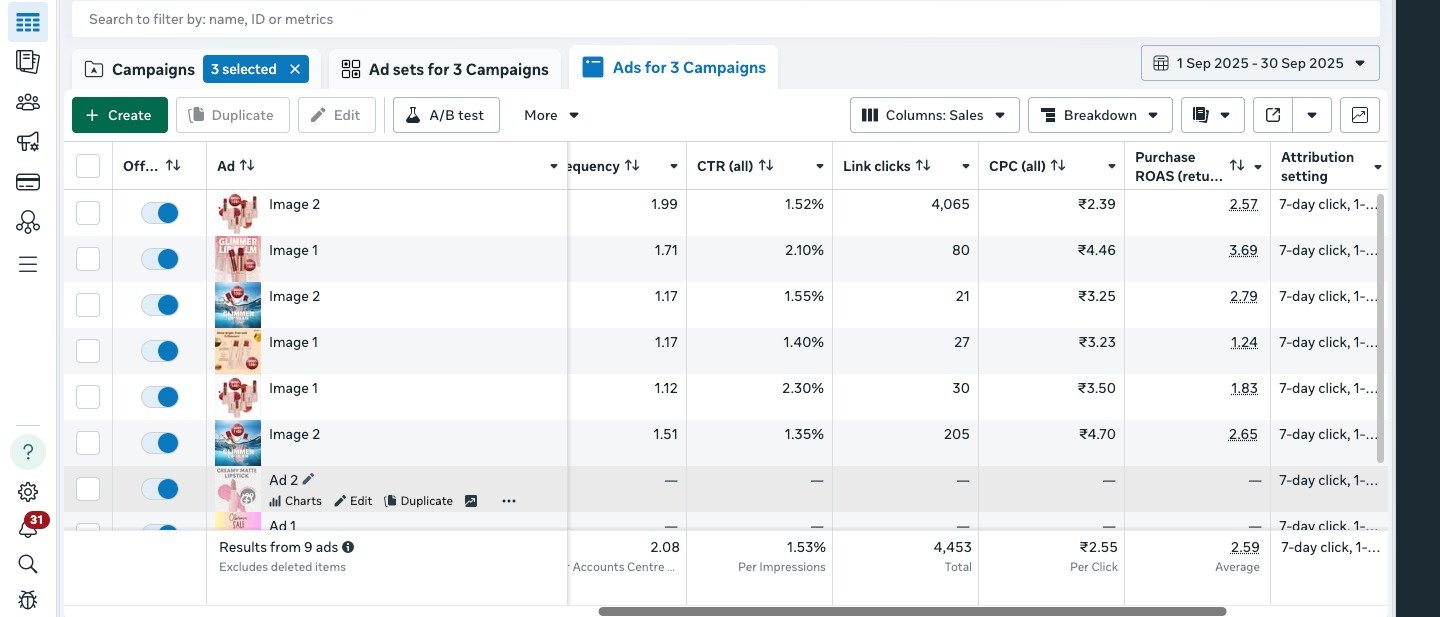Open the Breakdown dropdown
This screenshot has height=617, width=1440.
pos(1099,114)
